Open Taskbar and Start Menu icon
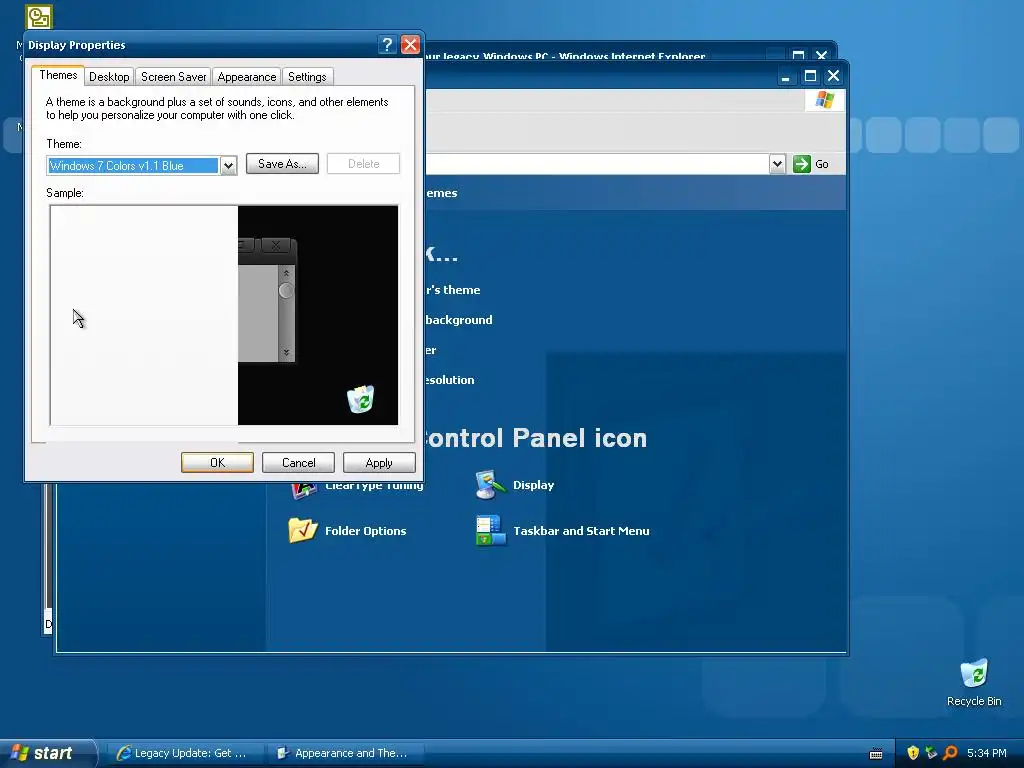This screenshot has height=768, width=1024. [x=490, y=530]
